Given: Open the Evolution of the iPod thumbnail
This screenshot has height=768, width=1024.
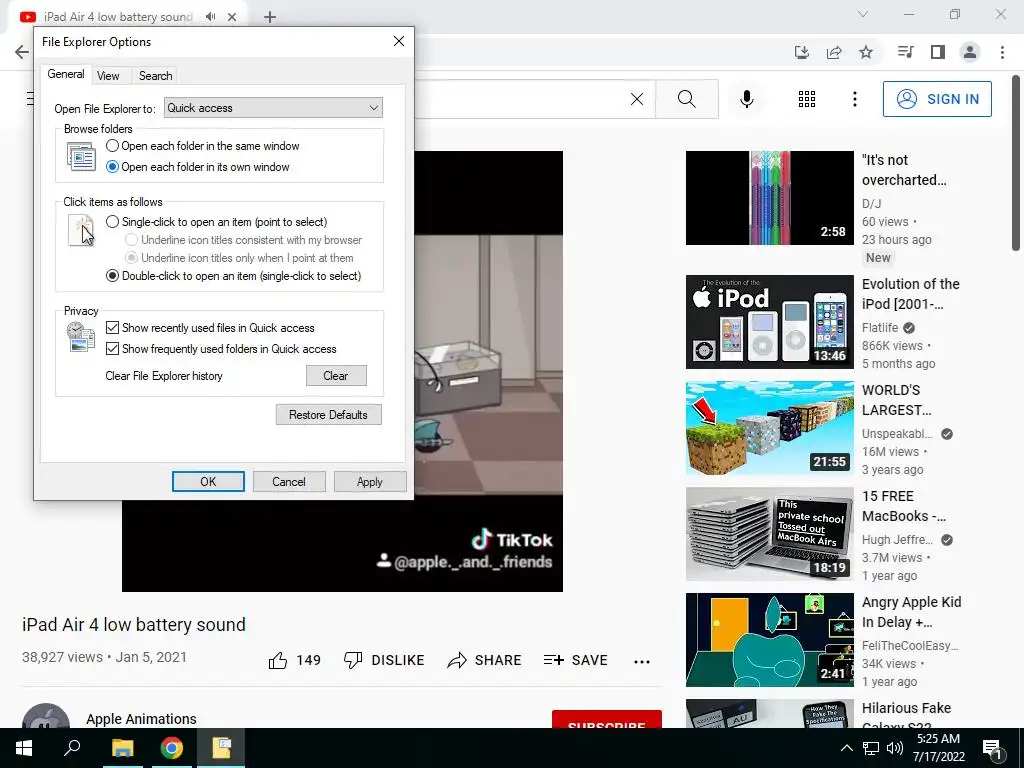Looking at the screenshot, I should (x=769, y=322).
